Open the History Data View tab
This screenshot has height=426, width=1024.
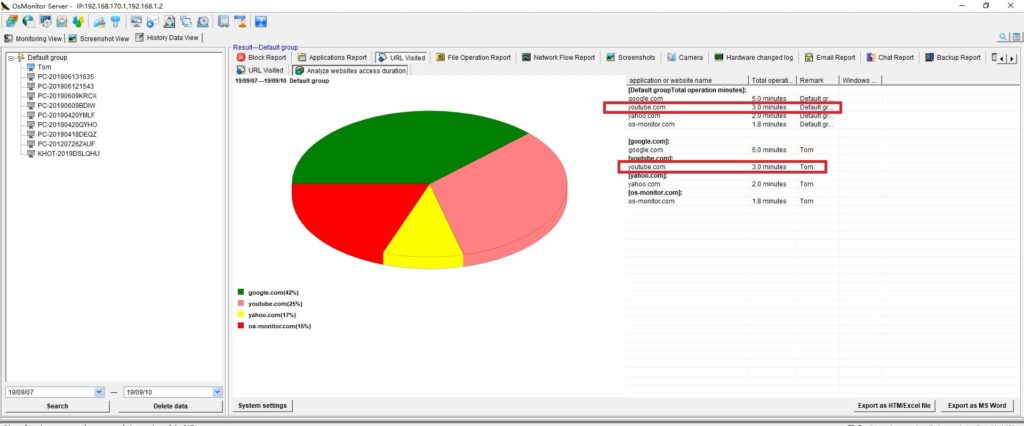point(167,38)
